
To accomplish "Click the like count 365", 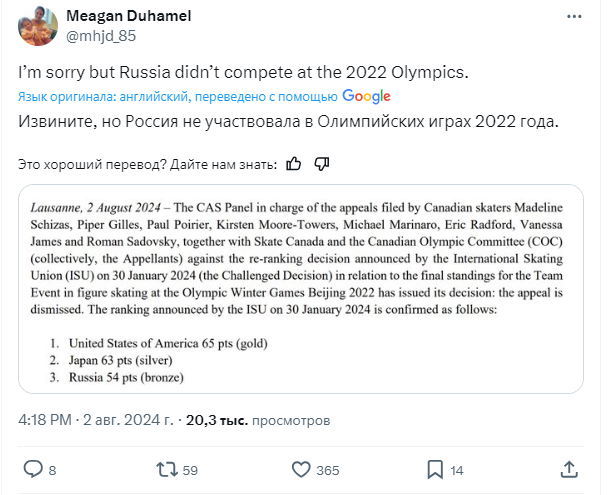I will coord(327,470).
